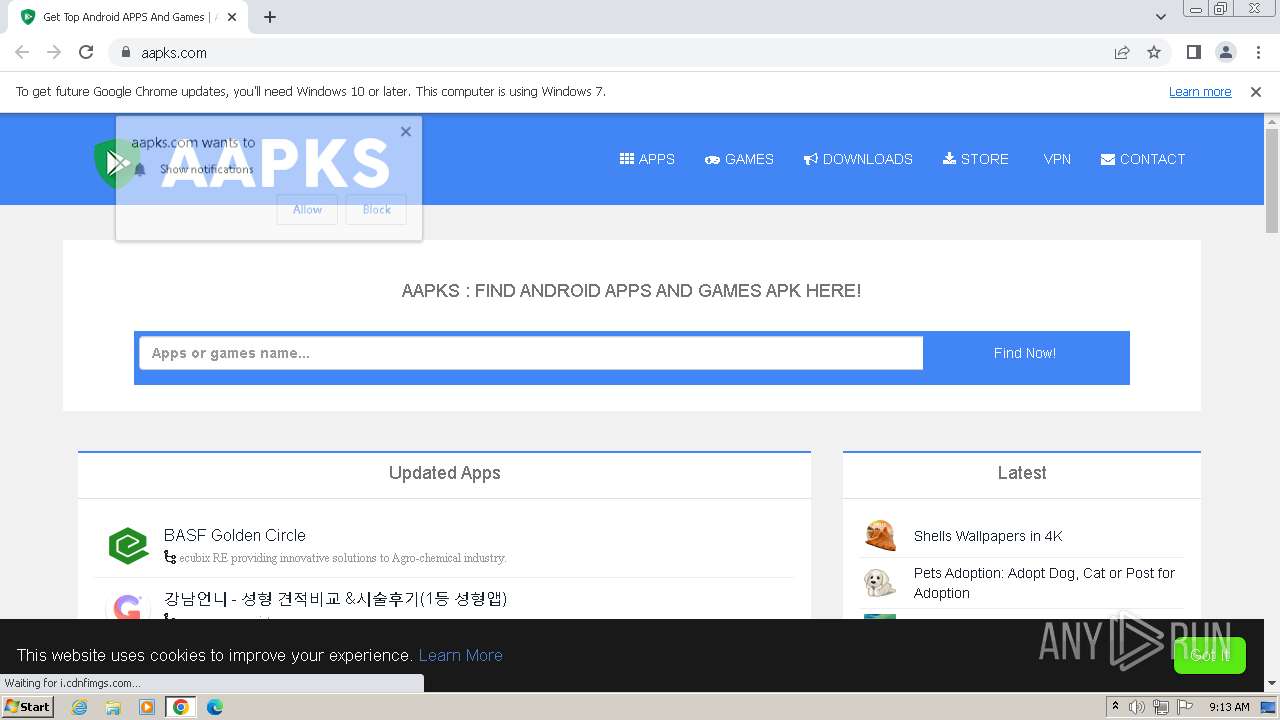Open STORE menu item
This screenshot has width=1280, height=720.
[x=976, y=159]
